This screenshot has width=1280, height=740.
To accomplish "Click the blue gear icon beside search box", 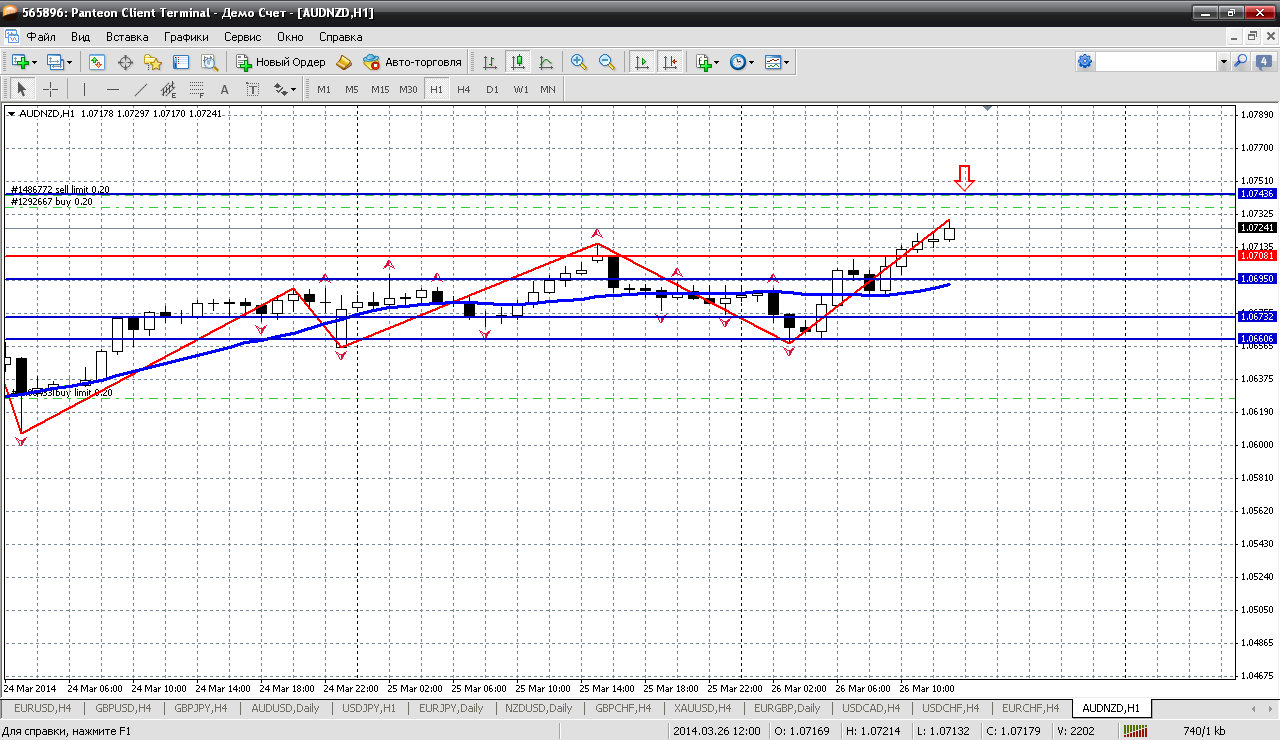I will click(x=1085, y=62).
